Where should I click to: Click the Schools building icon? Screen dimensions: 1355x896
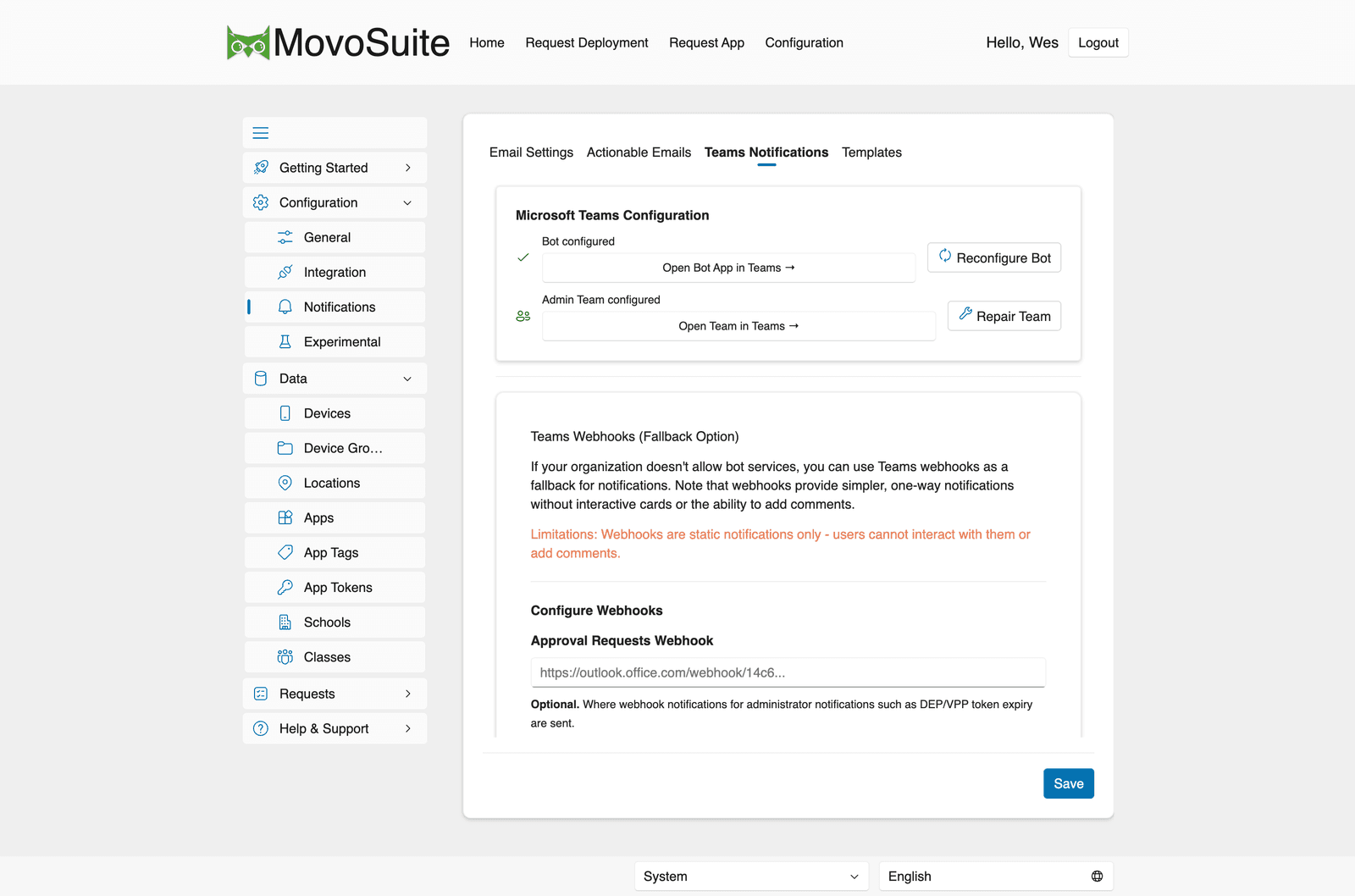285,622
